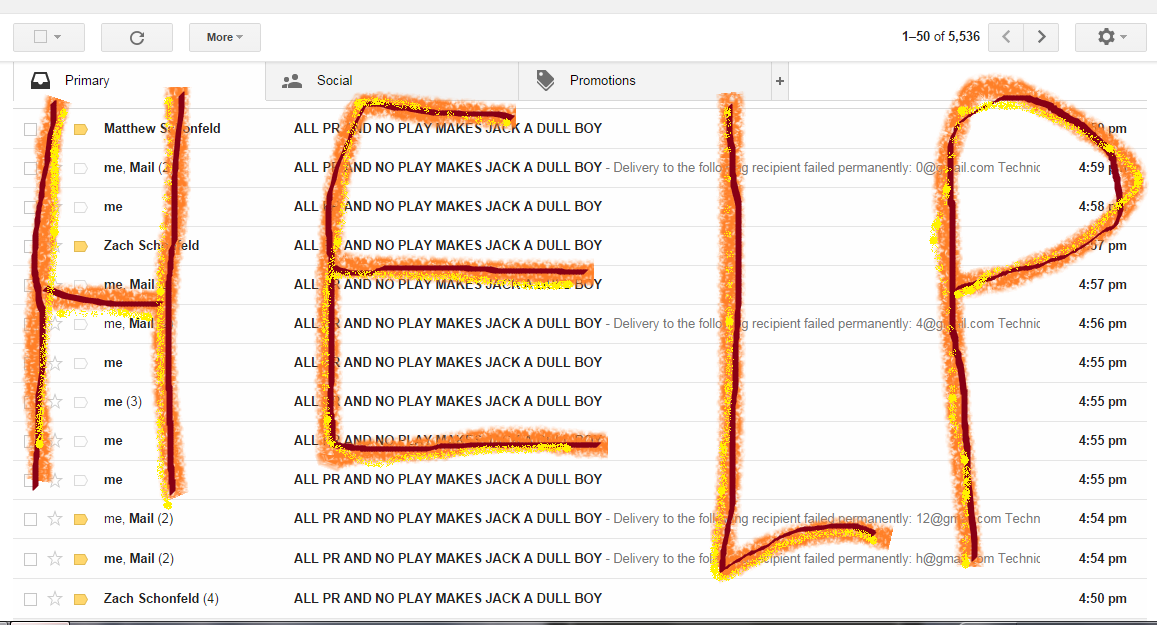The image size is (1157, 625).
Task: Star the Zach Schonfeld (4) email
Action: click(x=55, y=598)
